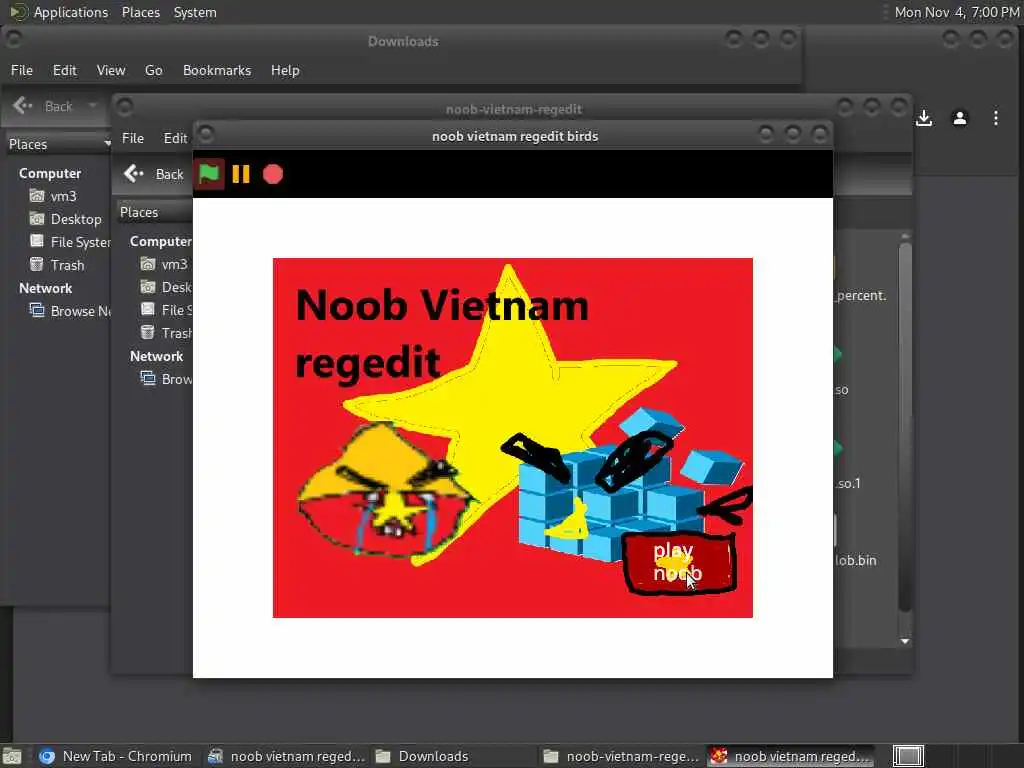Switch to New Tab - Chromium in taskbar
This screenshot has height=768, width=1024.
pos(116,756)
